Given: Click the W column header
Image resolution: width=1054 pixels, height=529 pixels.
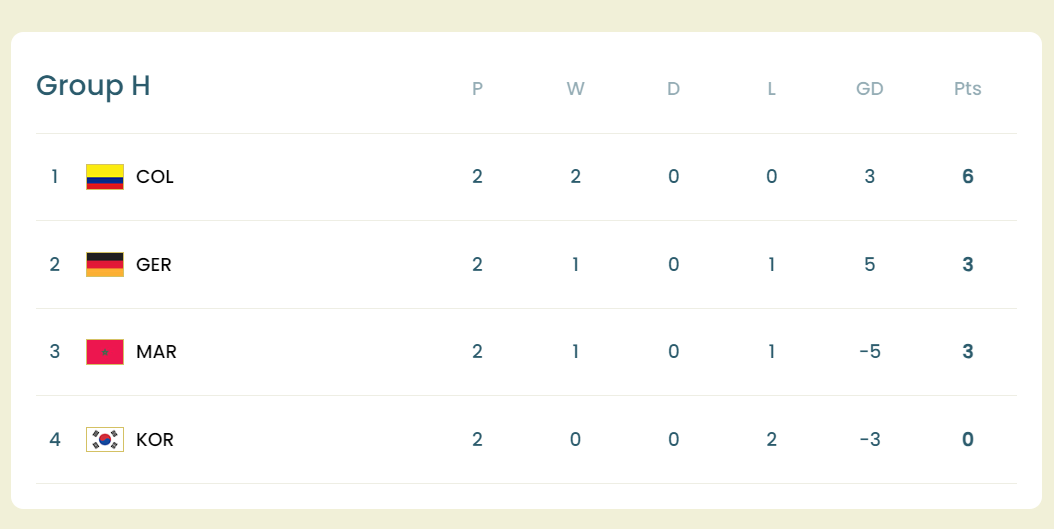Looking at the screenshot, I should pos(575,89).
